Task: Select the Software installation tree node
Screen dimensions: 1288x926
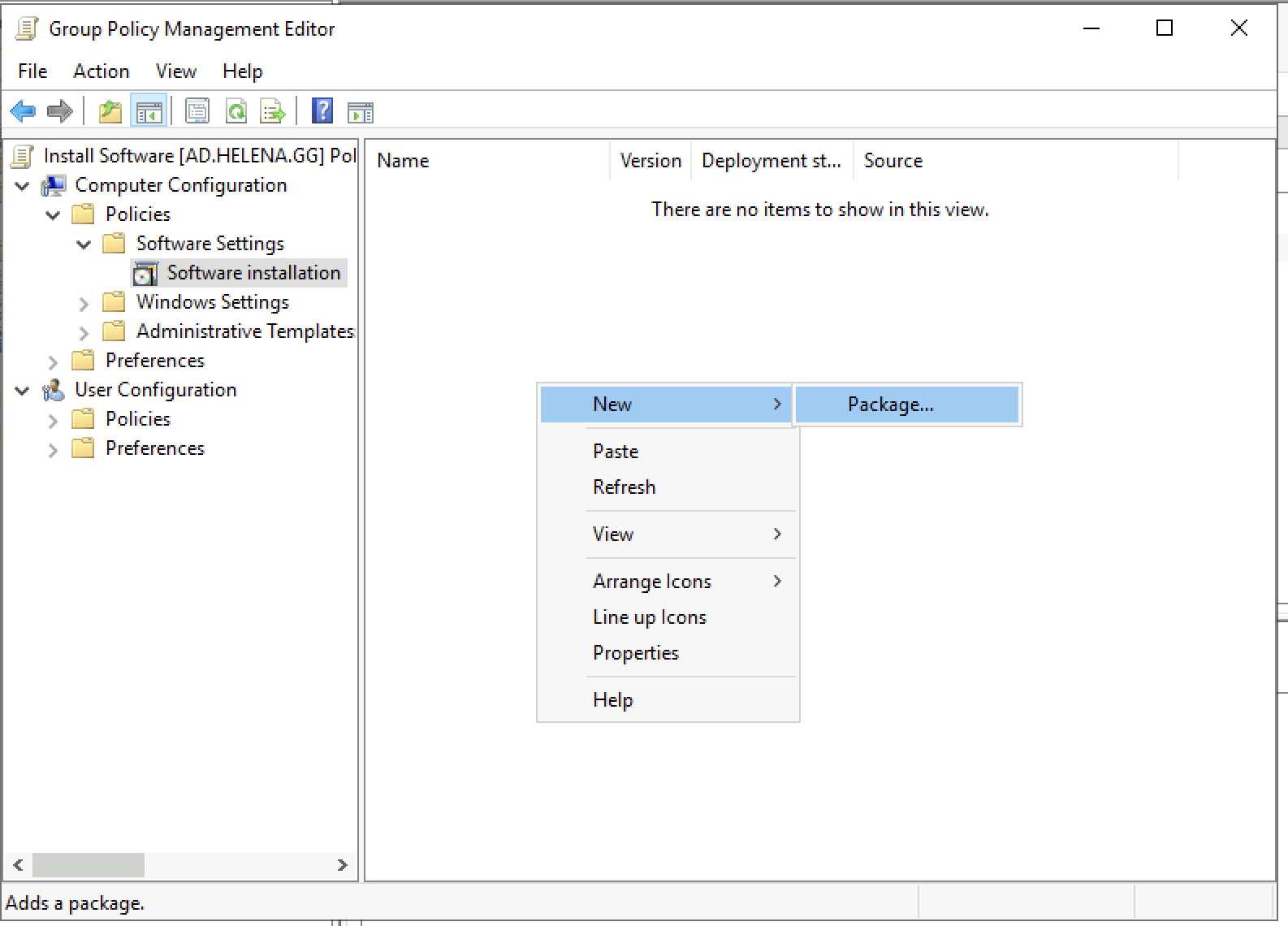Action: point(253,273)
